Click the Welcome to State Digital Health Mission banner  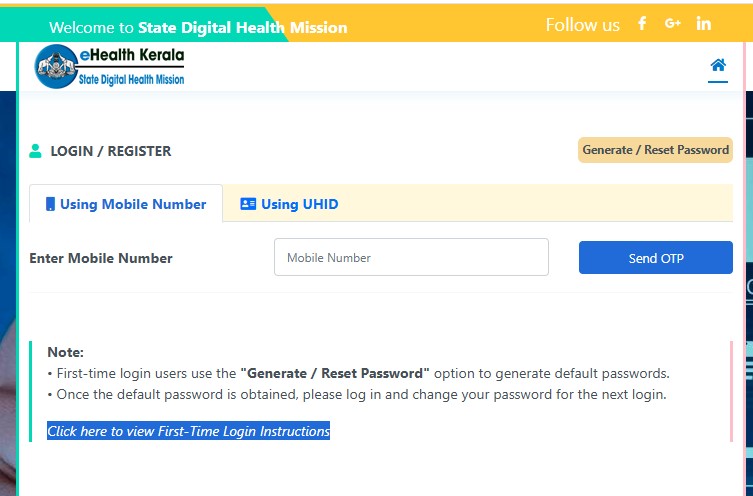198,27
